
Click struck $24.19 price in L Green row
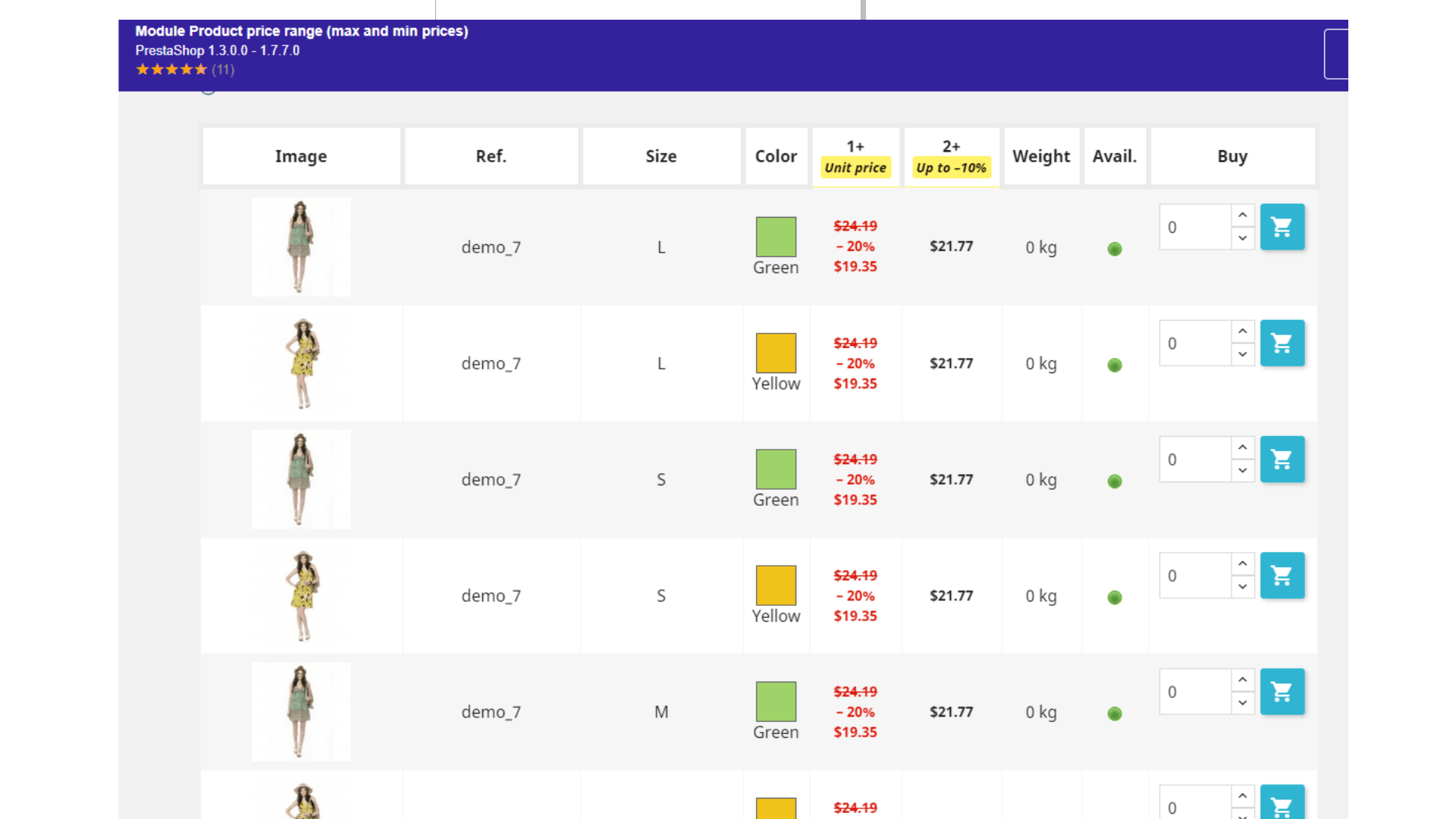855,226
